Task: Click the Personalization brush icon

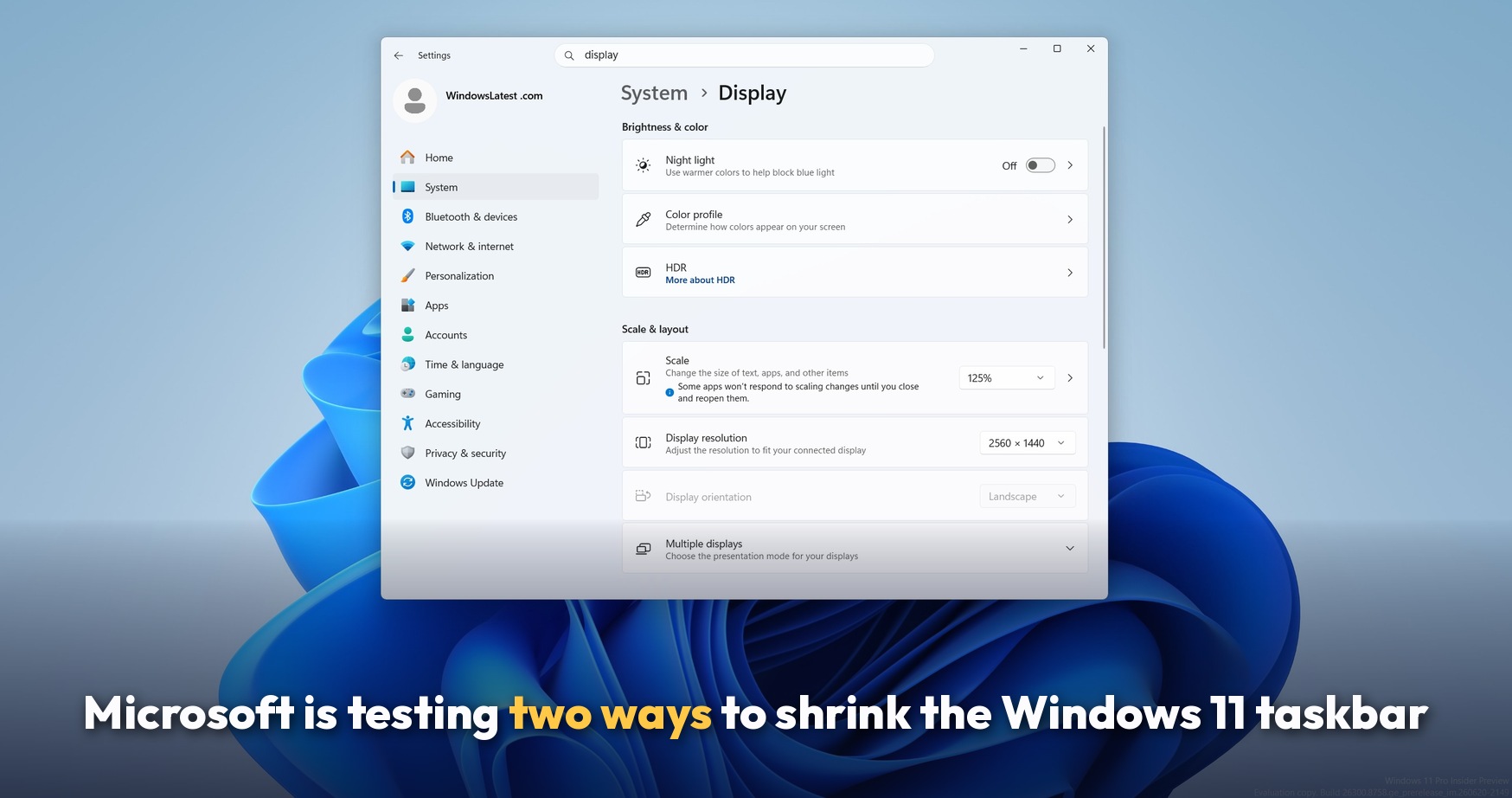Action: (x=407, y=276)
